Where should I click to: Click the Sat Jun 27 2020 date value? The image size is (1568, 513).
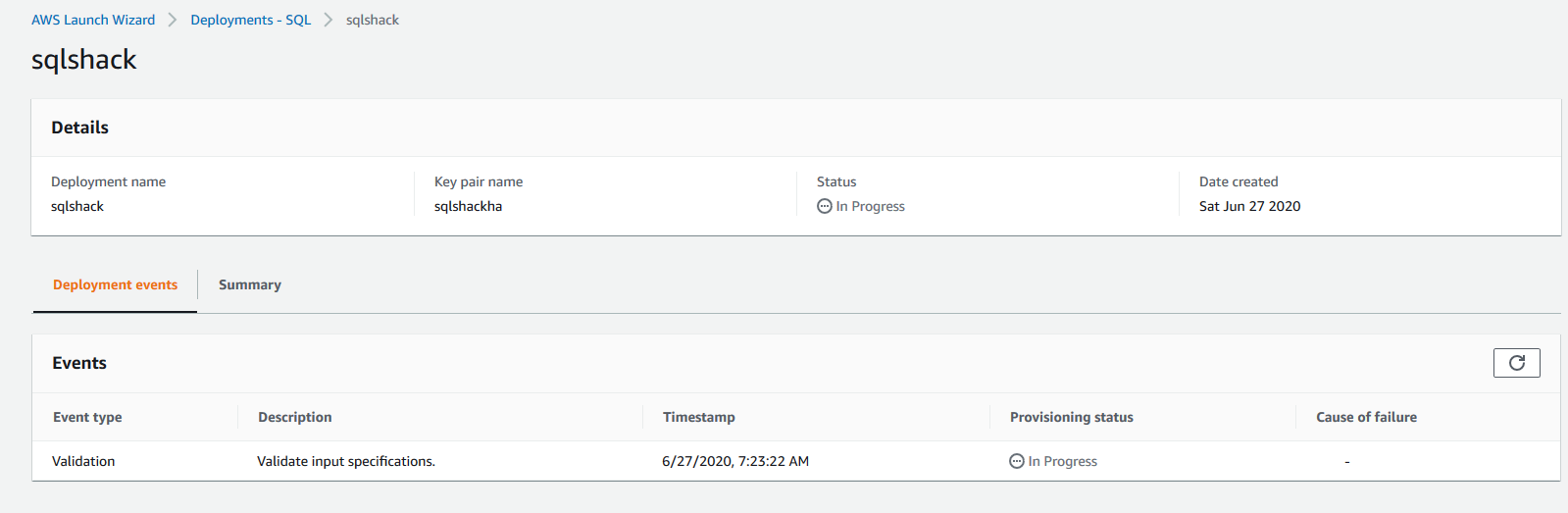(x=1249, y=206)
